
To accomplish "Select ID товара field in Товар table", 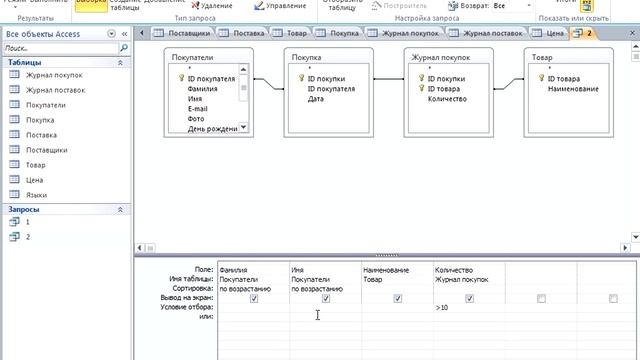I will (563, 79).
